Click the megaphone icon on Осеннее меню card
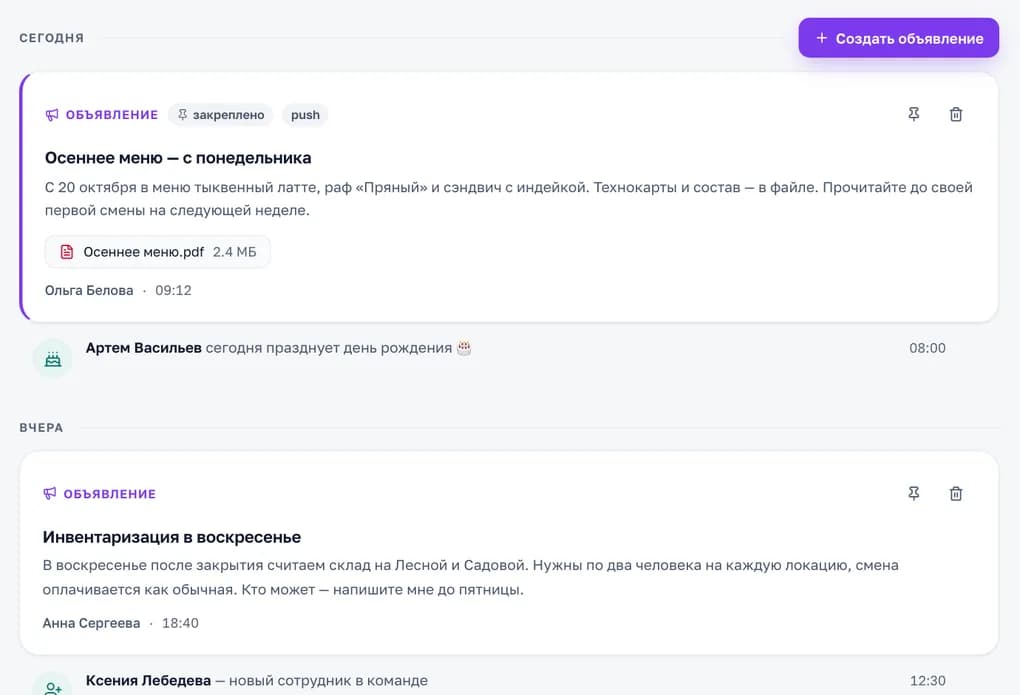This screenshot has width=1020, height=695. (x=52, y=115)
